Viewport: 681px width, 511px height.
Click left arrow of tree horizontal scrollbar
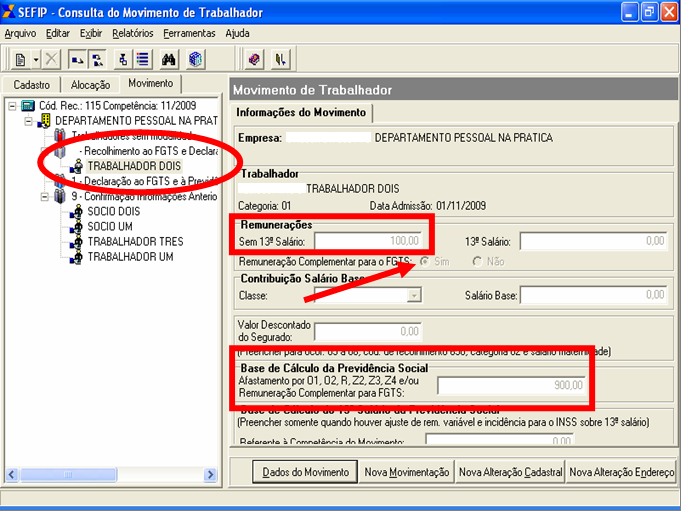(12, 475)
